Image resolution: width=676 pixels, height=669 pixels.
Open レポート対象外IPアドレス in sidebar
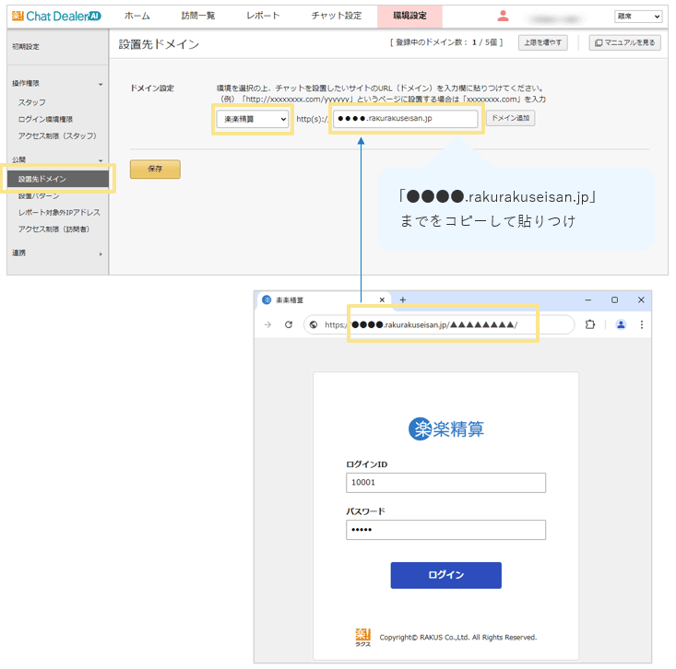59,213
